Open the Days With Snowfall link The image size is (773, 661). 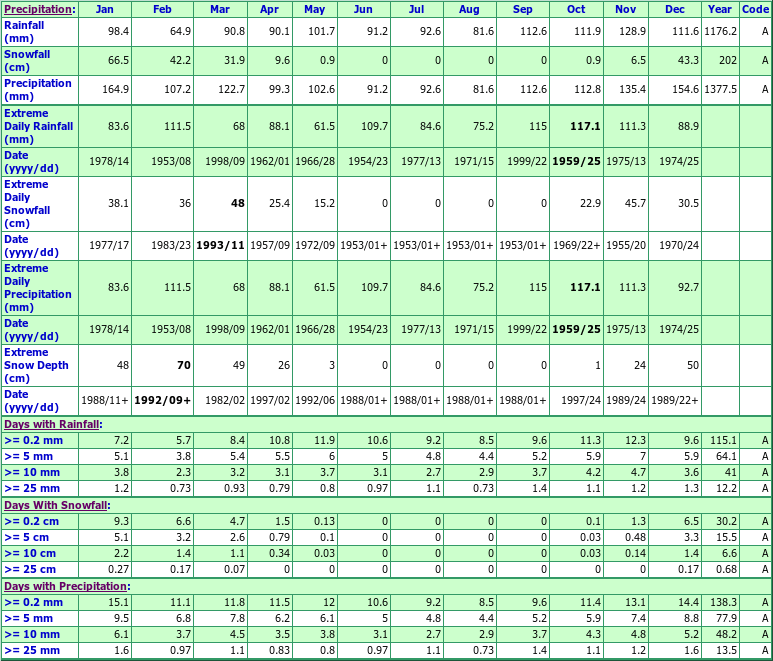coord(54,505)
